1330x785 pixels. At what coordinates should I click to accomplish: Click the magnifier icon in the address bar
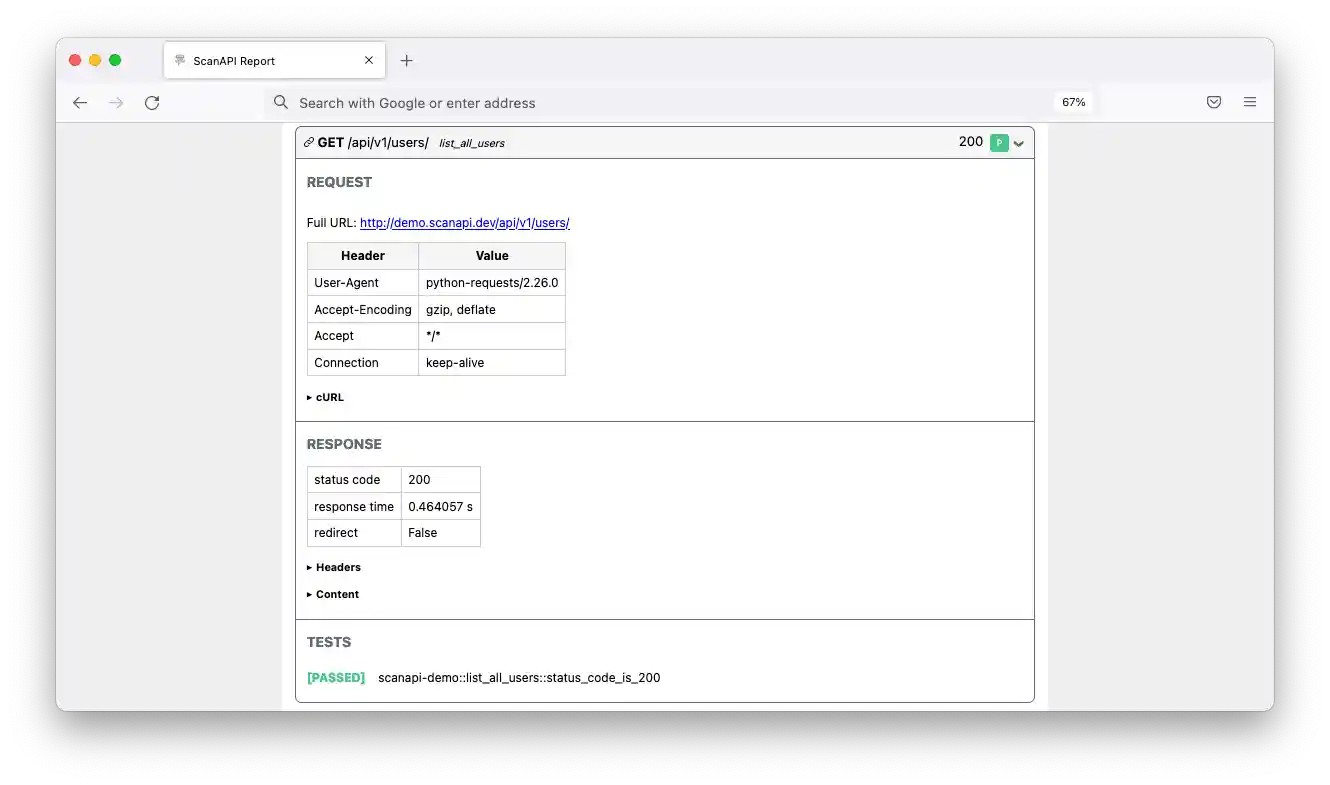click(280, 102)
